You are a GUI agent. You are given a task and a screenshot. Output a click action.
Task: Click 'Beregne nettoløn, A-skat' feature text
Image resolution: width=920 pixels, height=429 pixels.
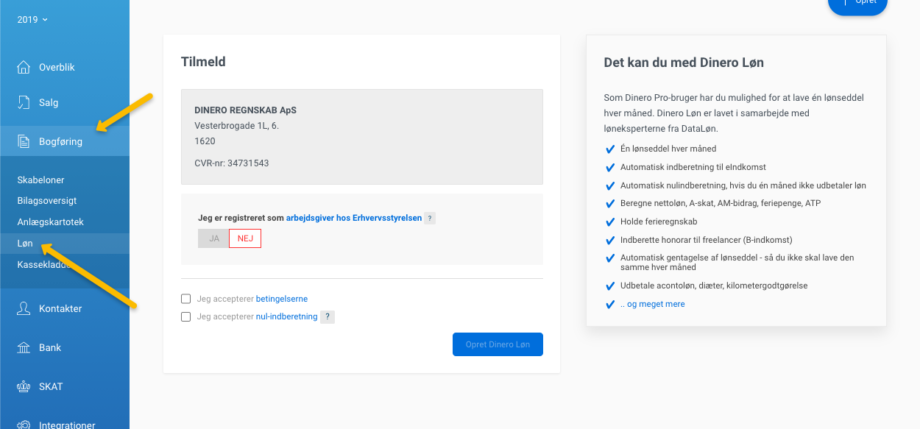(x=721, y=204)
